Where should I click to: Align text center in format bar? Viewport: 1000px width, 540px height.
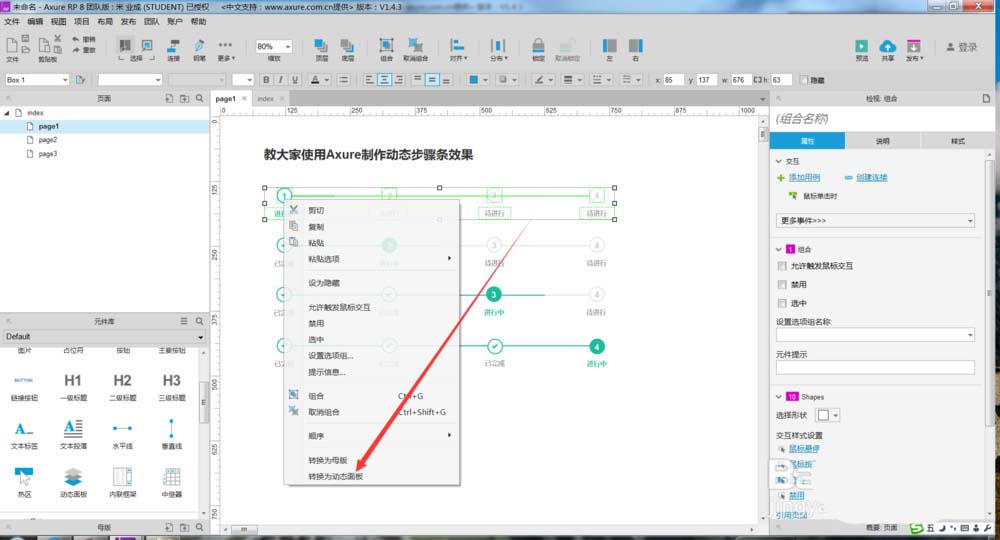[384, 80]
